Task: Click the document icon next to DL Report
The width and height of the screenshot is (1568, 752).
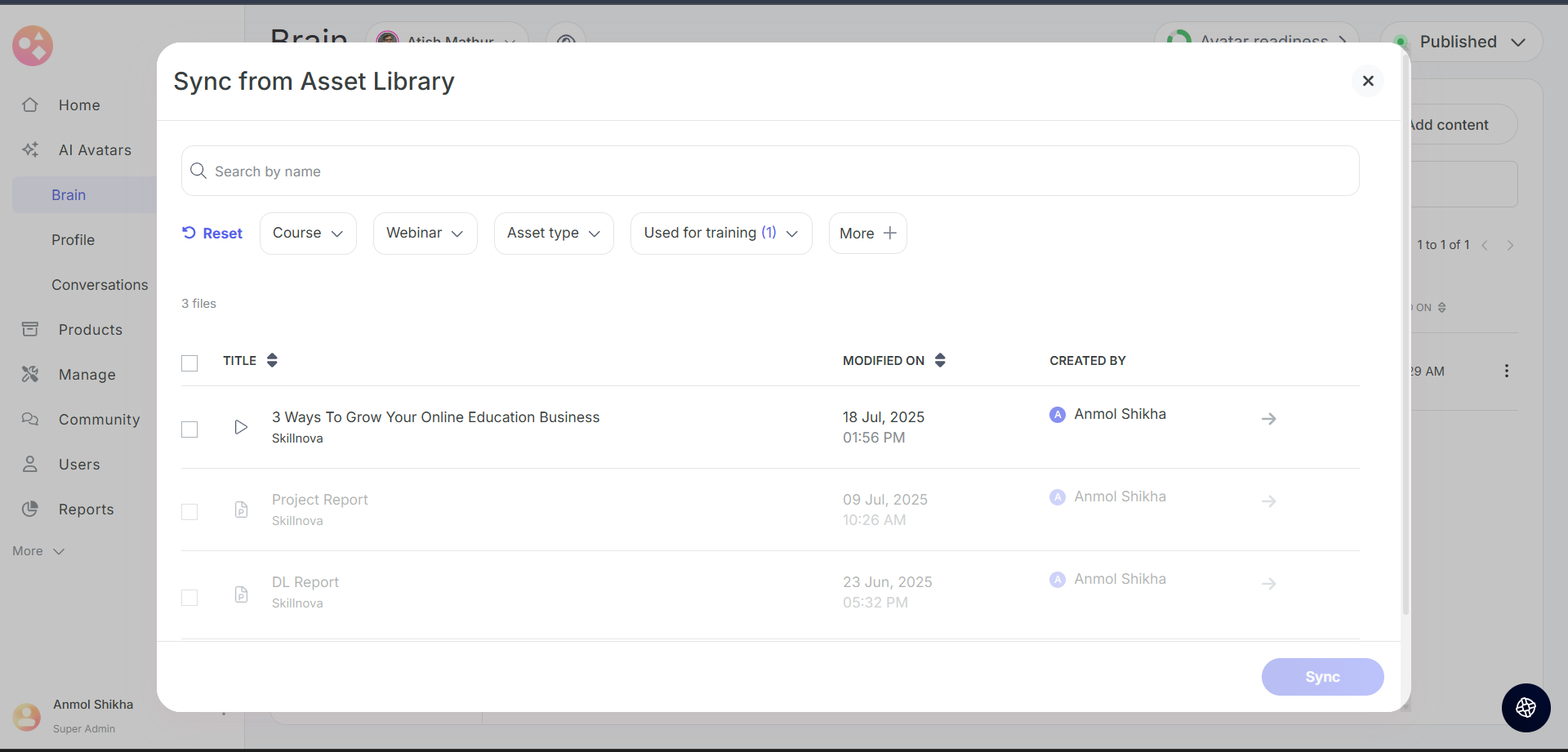Action: (x=241, y=594)
